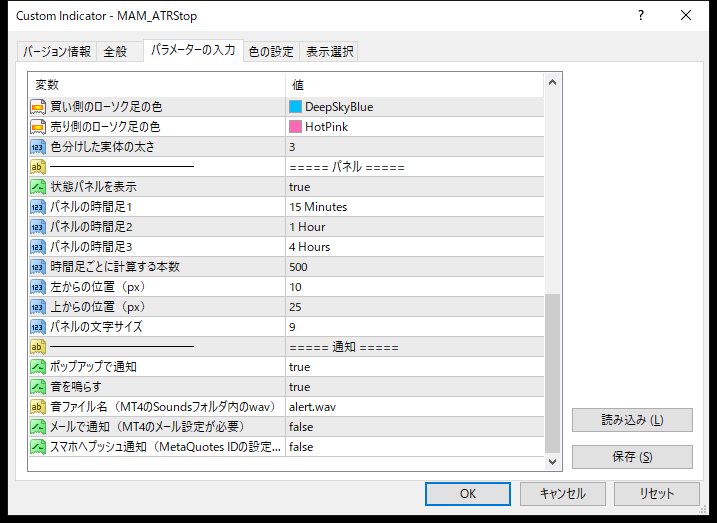Image resolution: width=717 pixels, height=523 pixels.
Task: Click the HotPink color swatch
Action: [x=295, y=127]
